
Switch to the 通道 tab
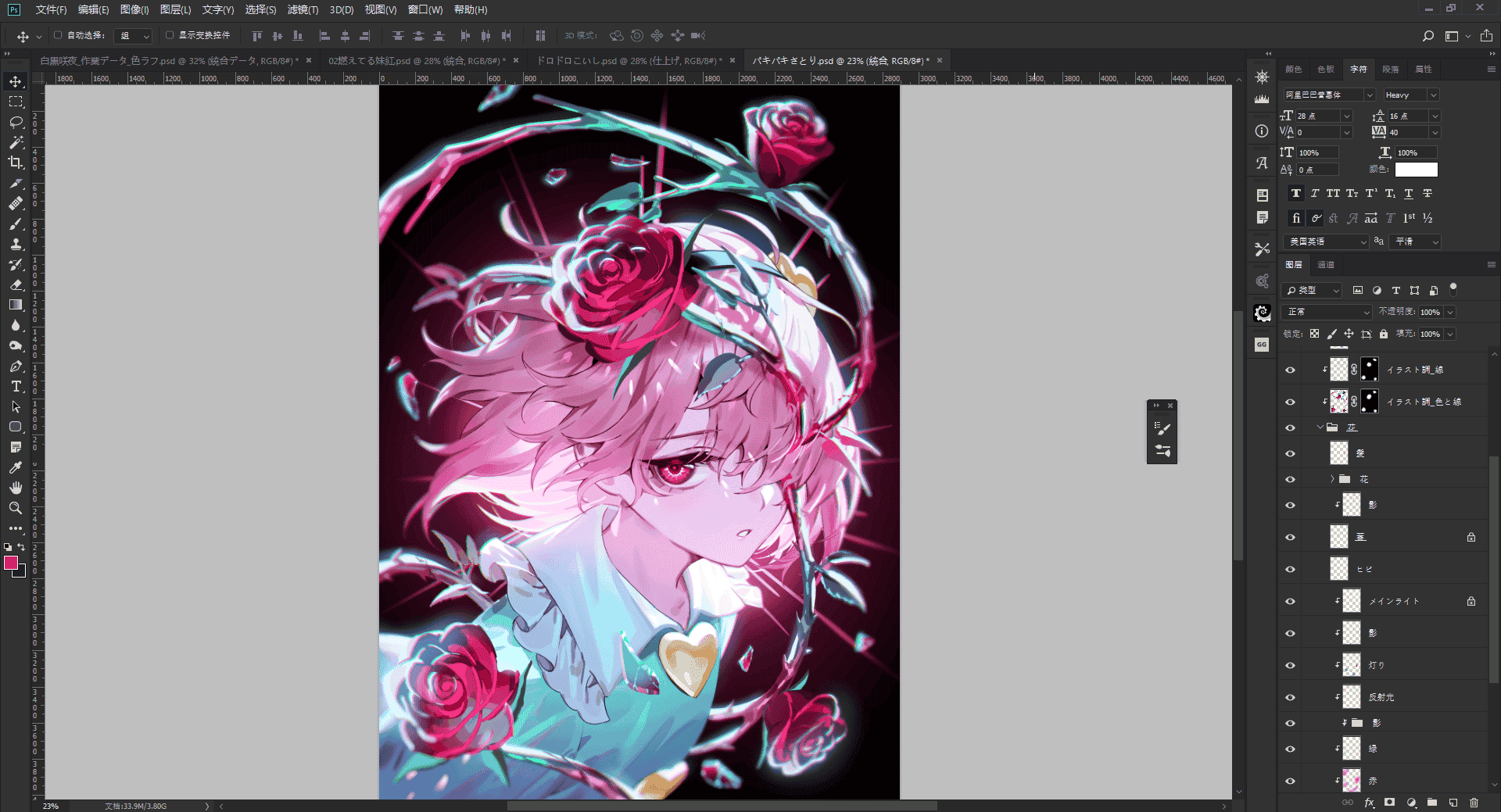(1326, 265)
